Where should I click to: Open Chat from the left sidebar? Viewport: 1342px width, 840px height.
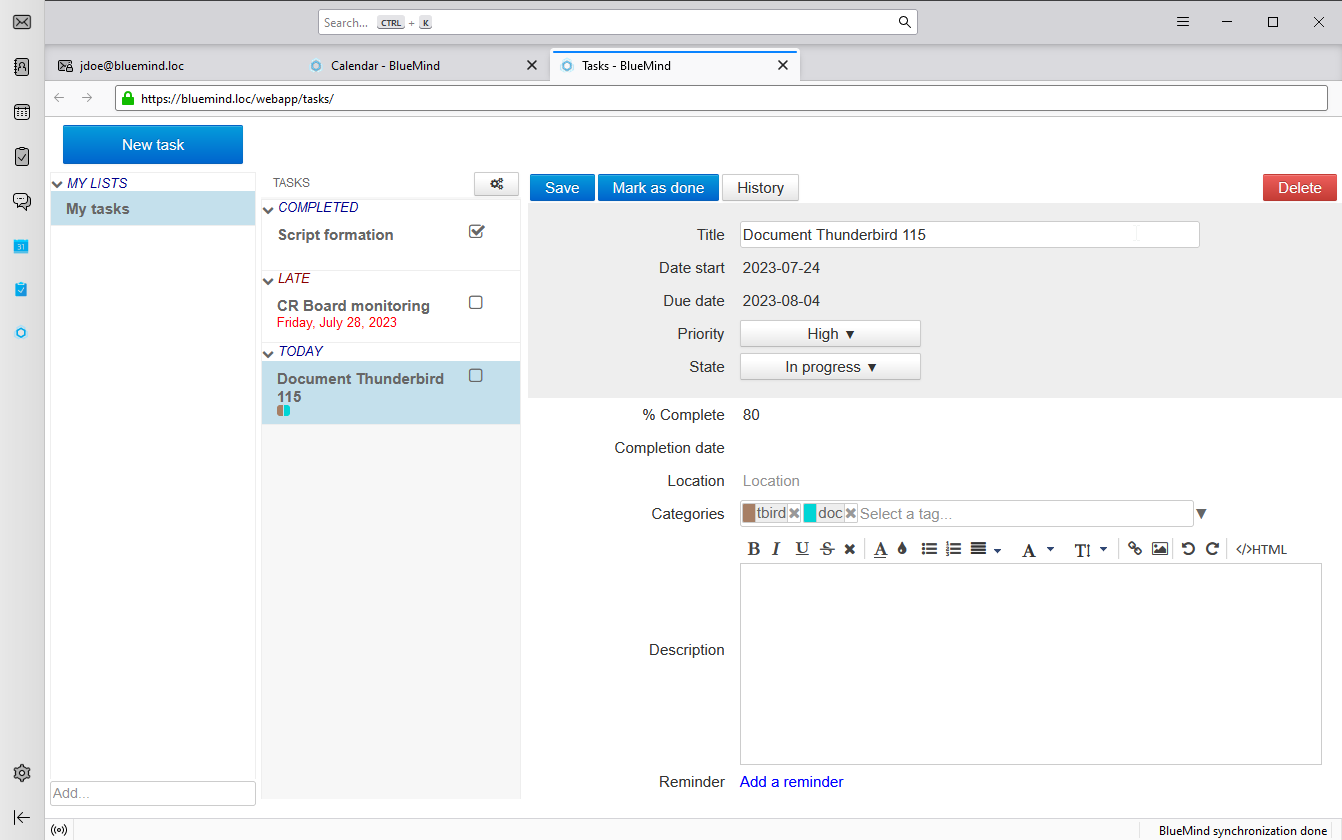tap(22, 201)
